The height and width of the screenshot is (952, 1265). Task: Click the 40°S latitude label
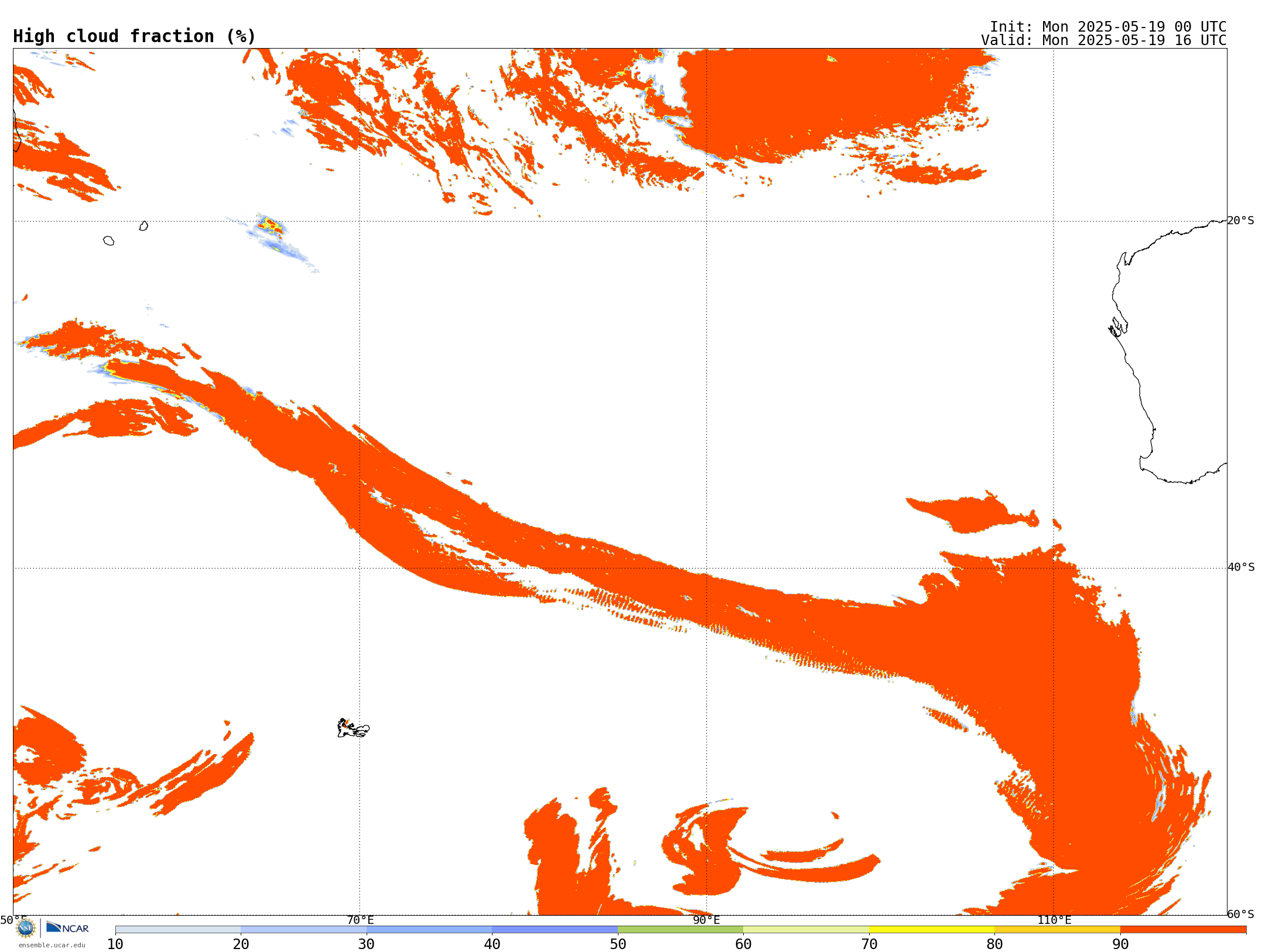(1241, 567)
